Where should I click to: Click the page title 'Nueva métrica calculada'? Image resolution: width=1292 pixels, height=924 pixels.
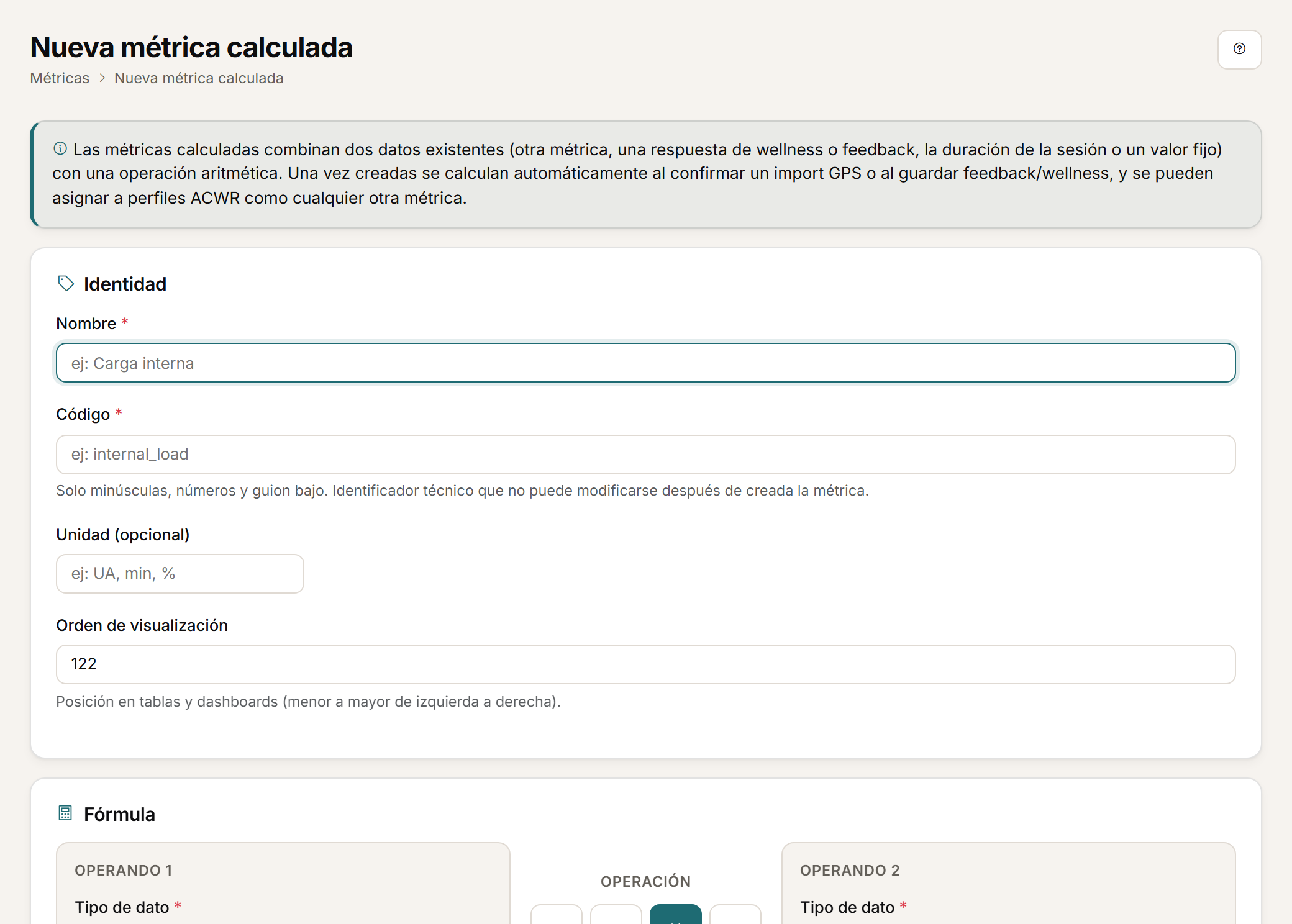tap(191, 47)
